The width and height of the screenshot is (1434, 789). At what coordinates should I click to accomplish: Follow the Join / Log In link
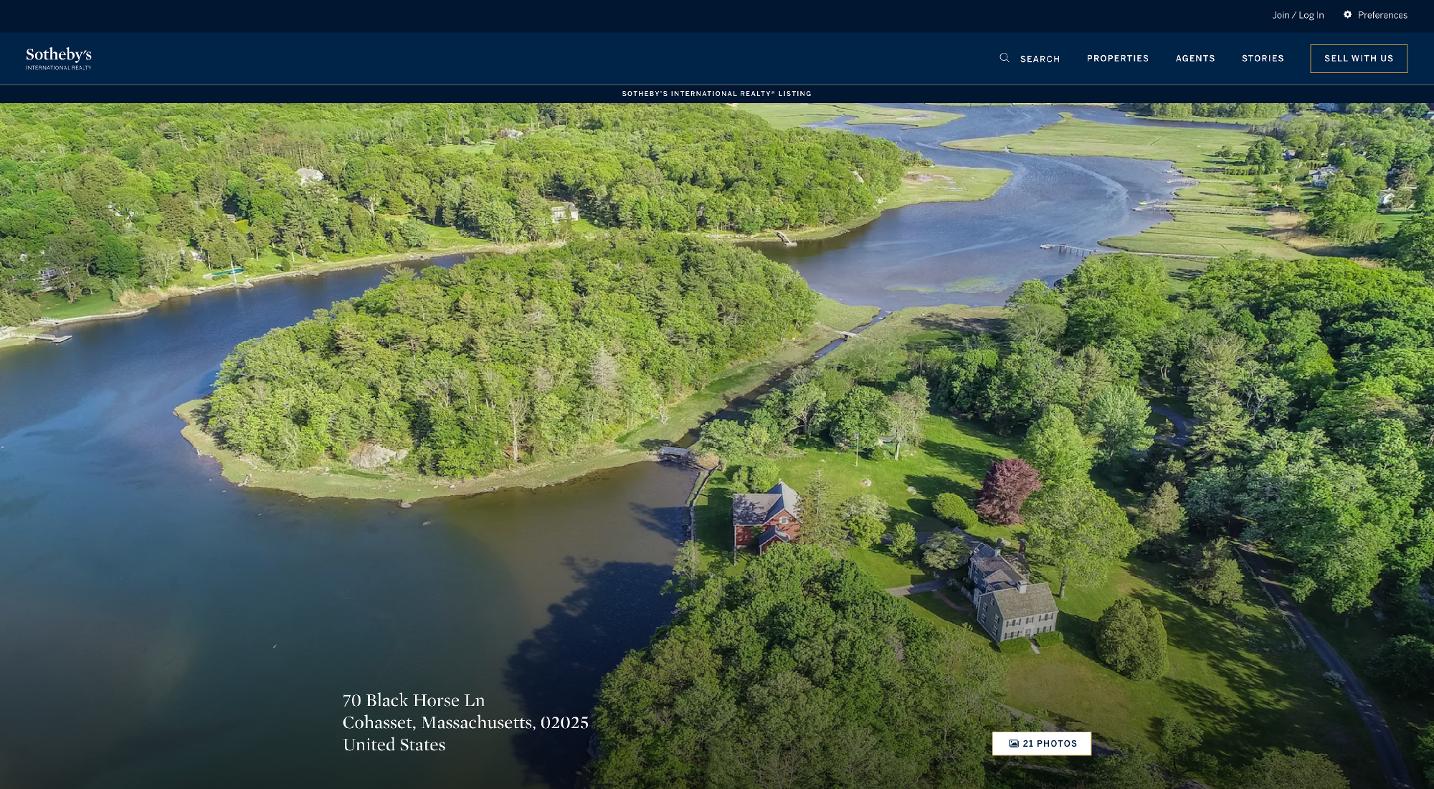pyautogui.click(x=1298, y=15)
